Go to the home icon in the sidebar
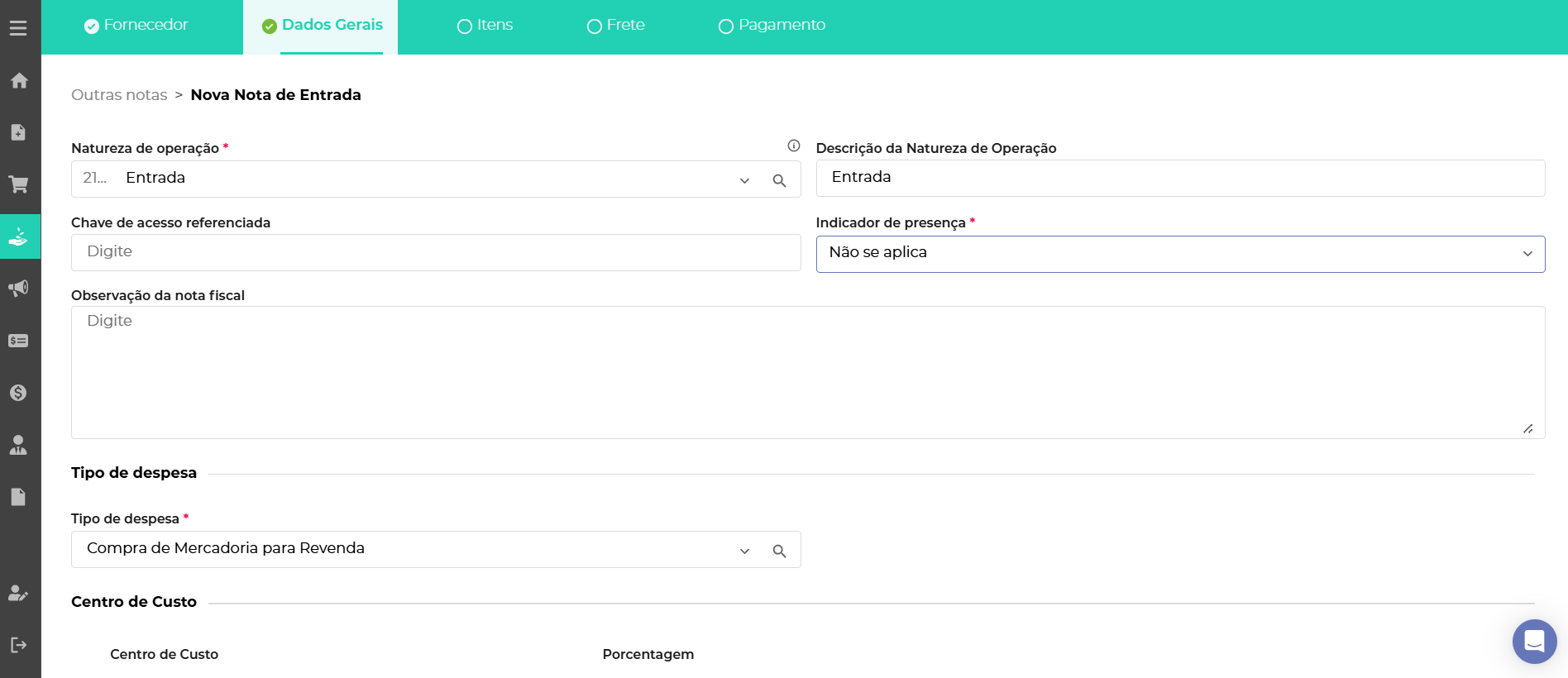This screenshot has height=678, width=1568. 18,80
